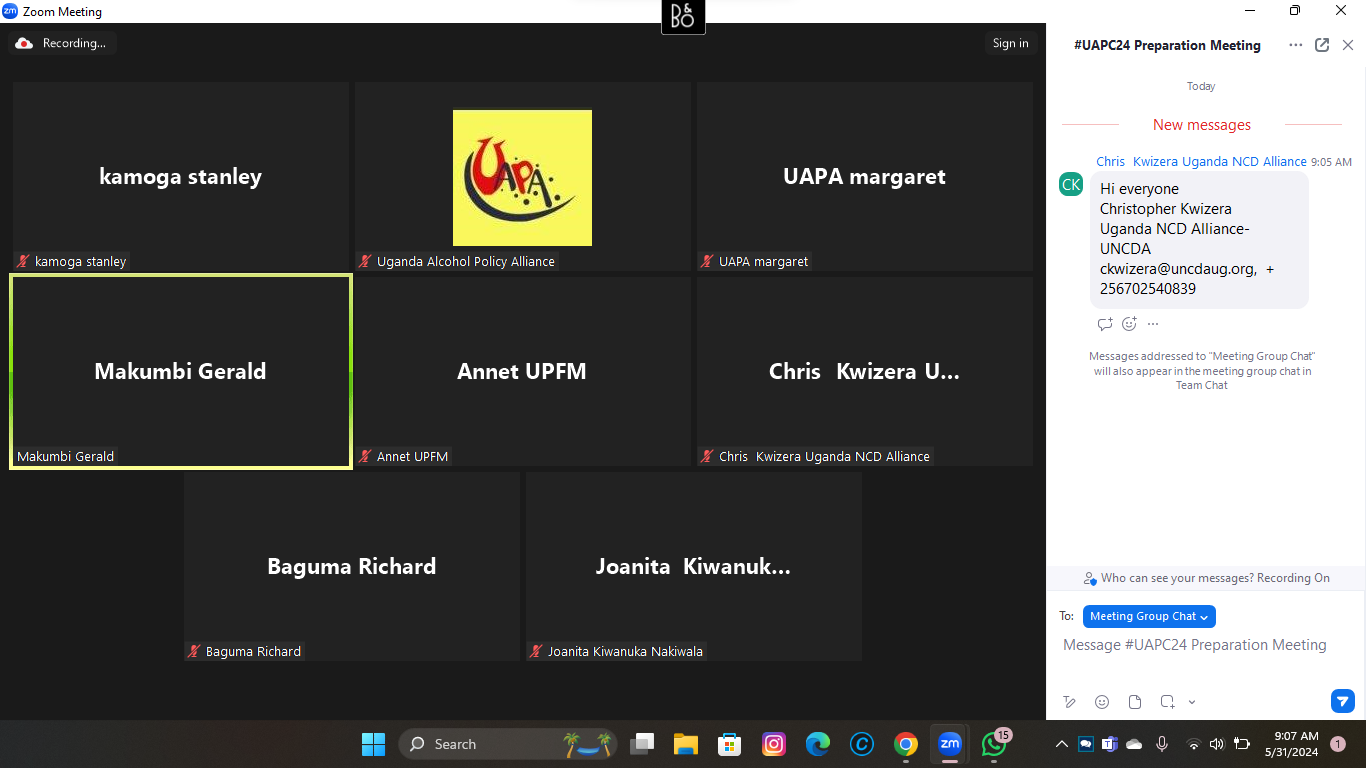Click the Windows taskbar Search box
The height and width of the screenshot is (768, 1366).
tap(508, 744)
